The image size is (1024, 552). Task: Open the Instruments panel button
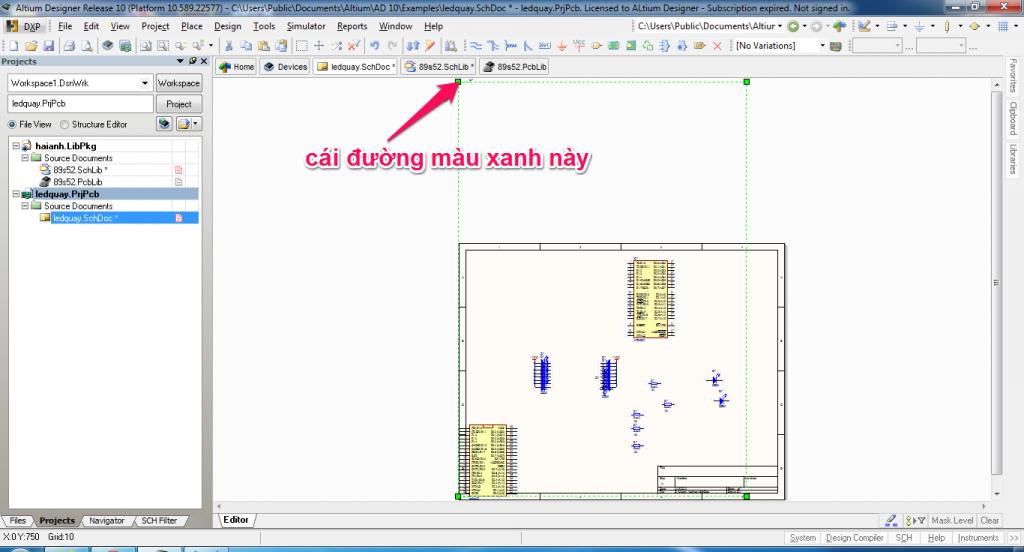978,538
